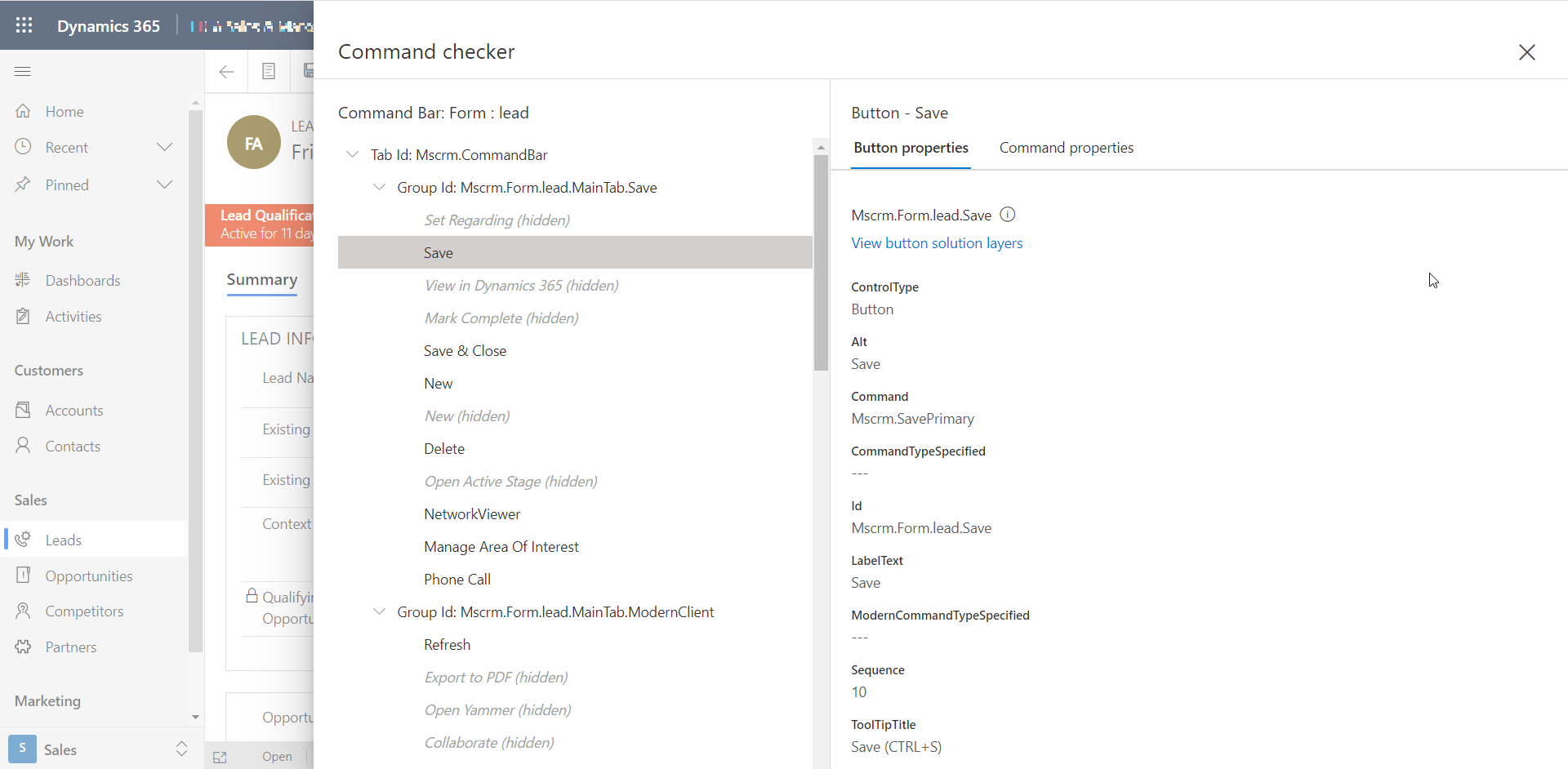
Task: Open Partners in the Sales section
Action: point(71,647)
